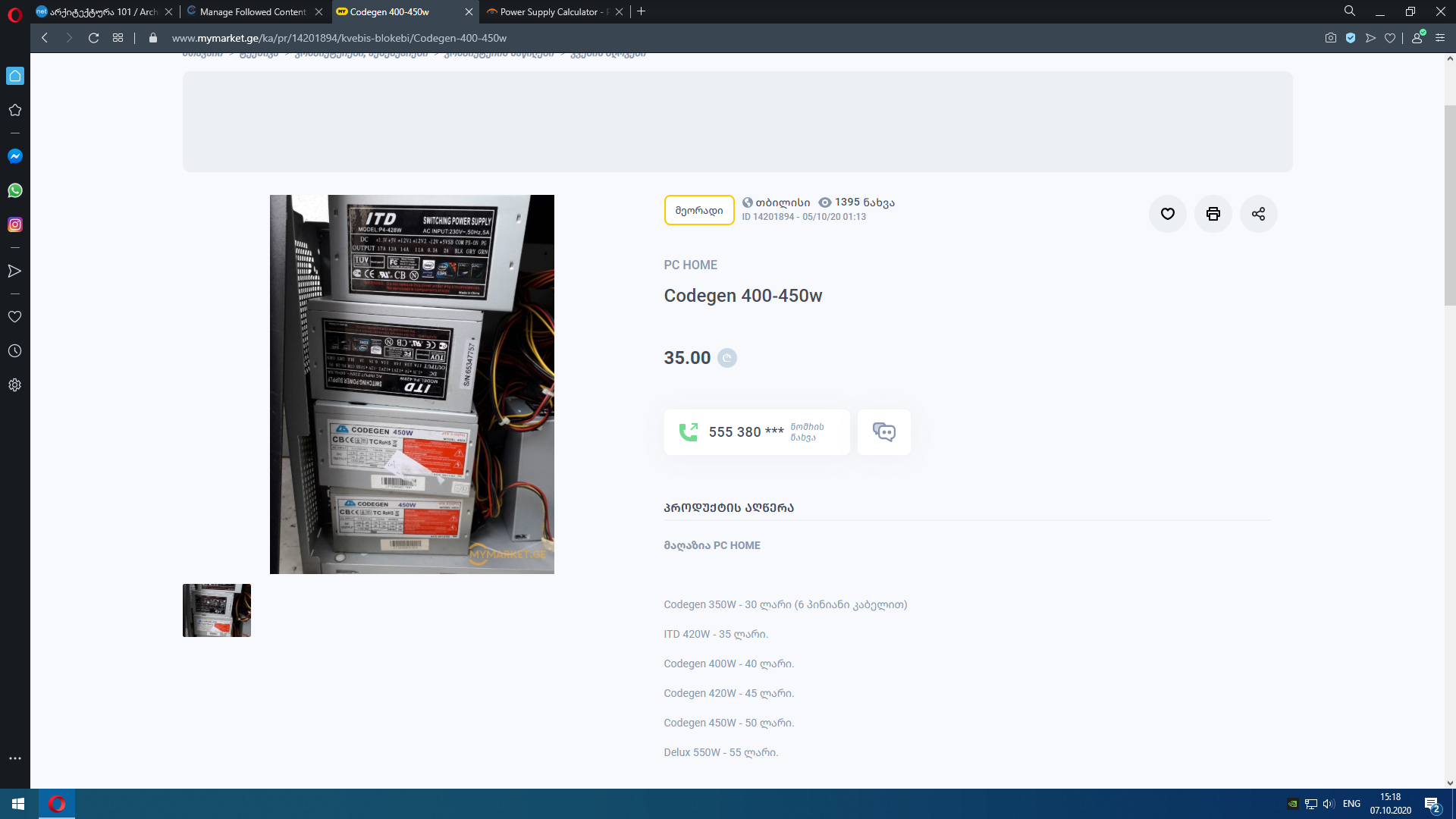This screenshot has height=819, width=1456.
Task: Take a snapshot with camera icon
Action: [x=1330, y=38]
